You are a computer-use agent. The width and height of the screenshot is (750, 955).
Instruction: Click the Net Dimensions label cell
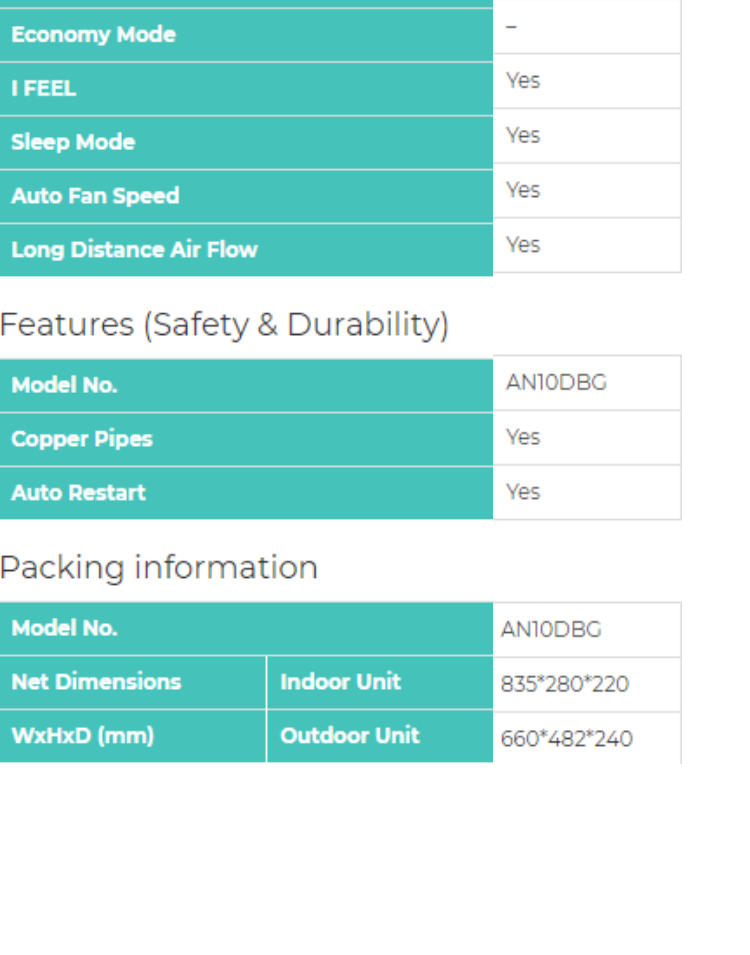pyautogui.click(x=96, y=682)
